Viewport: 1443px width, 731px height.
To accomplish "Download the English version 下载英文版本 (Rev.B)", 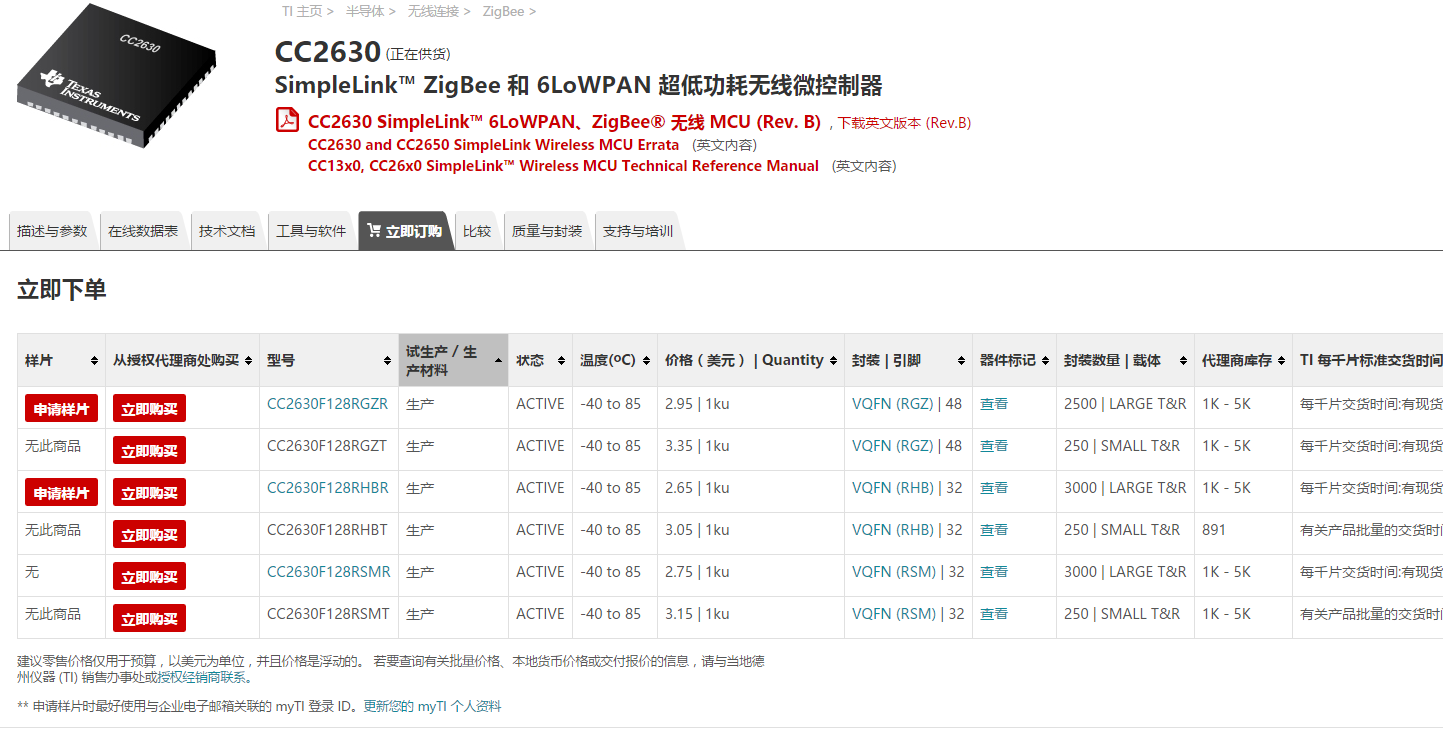I will (x=904, y=123).
